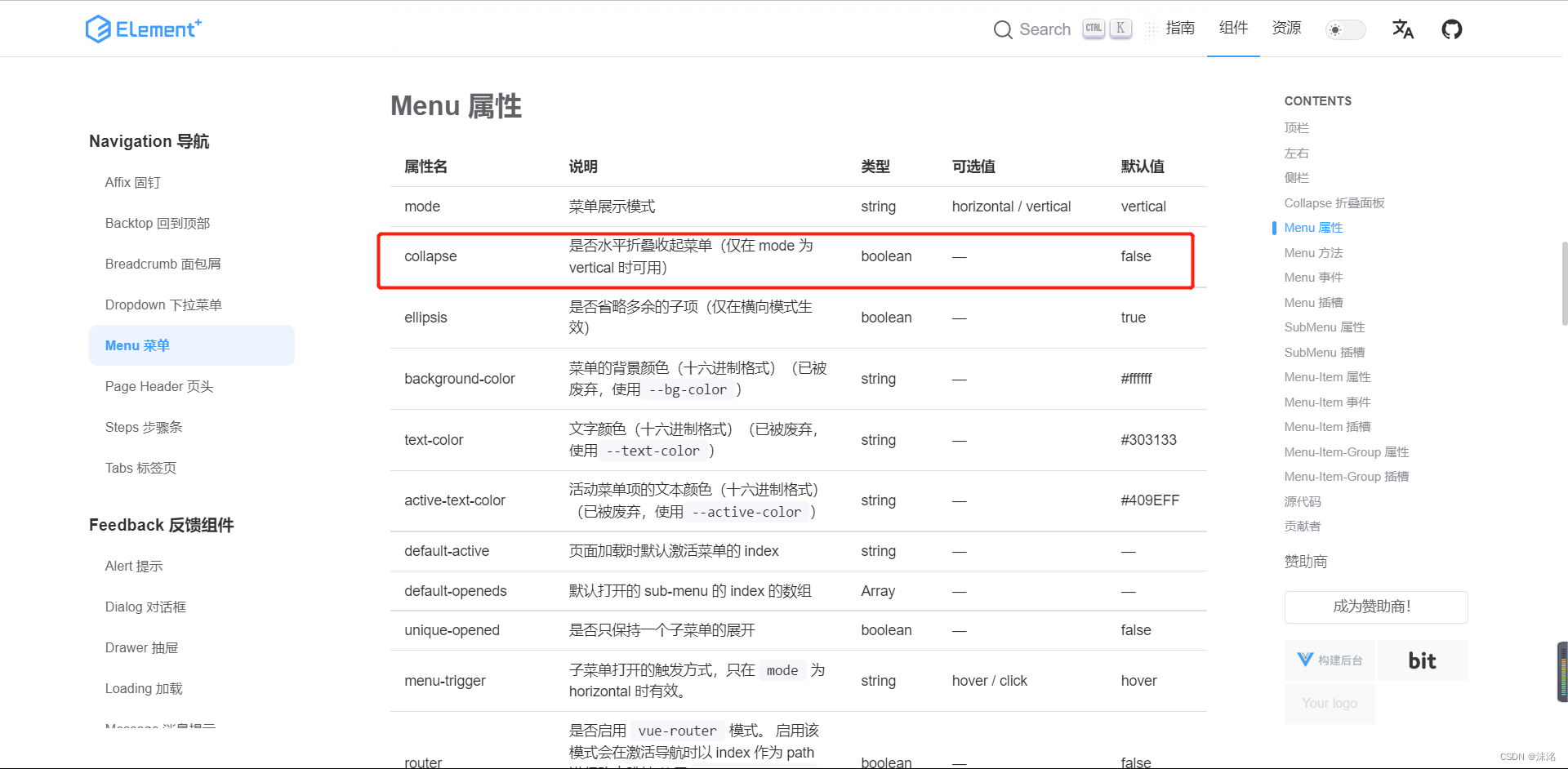Screen dimensions: 1568x769
Task: Click the Element Plus logo
Action: 144,29
